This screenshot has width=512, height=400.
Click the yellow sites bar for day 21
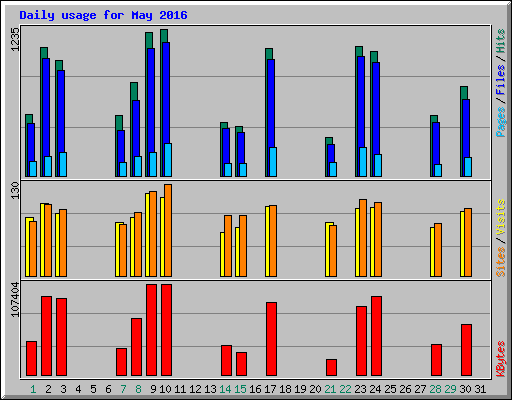click(327, 249)
